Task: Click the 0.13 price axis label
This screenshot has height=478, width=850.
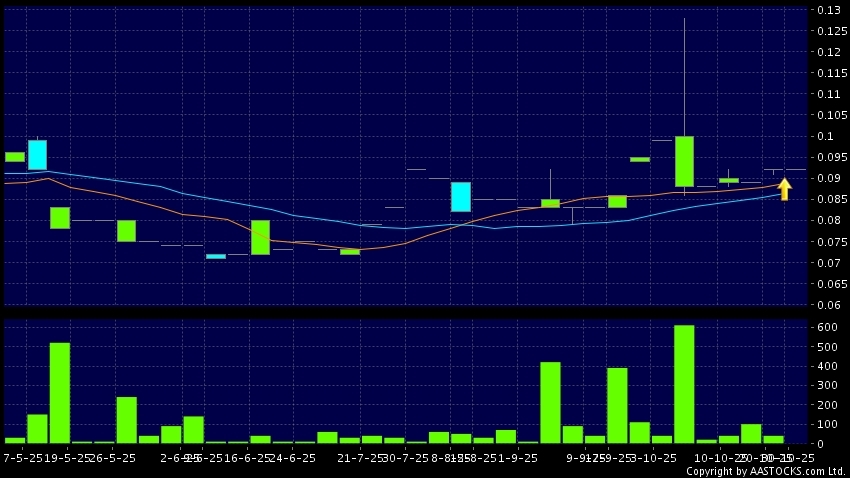Action: pos(826,10)
